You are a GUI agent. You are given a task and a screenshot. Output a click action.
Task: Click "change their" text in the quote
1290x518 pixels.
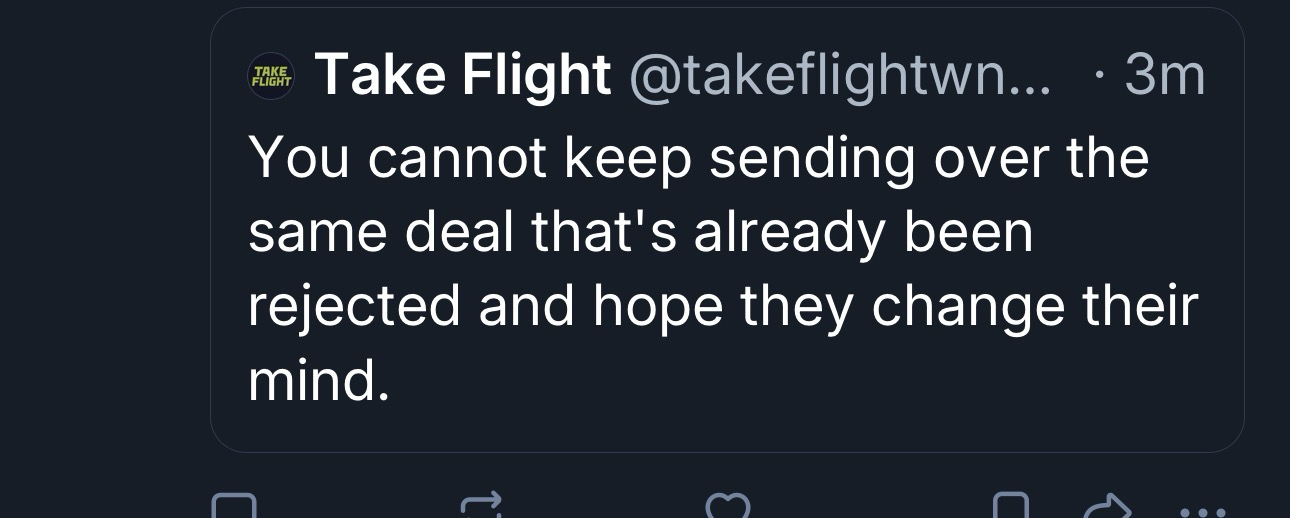[1034, 306]
